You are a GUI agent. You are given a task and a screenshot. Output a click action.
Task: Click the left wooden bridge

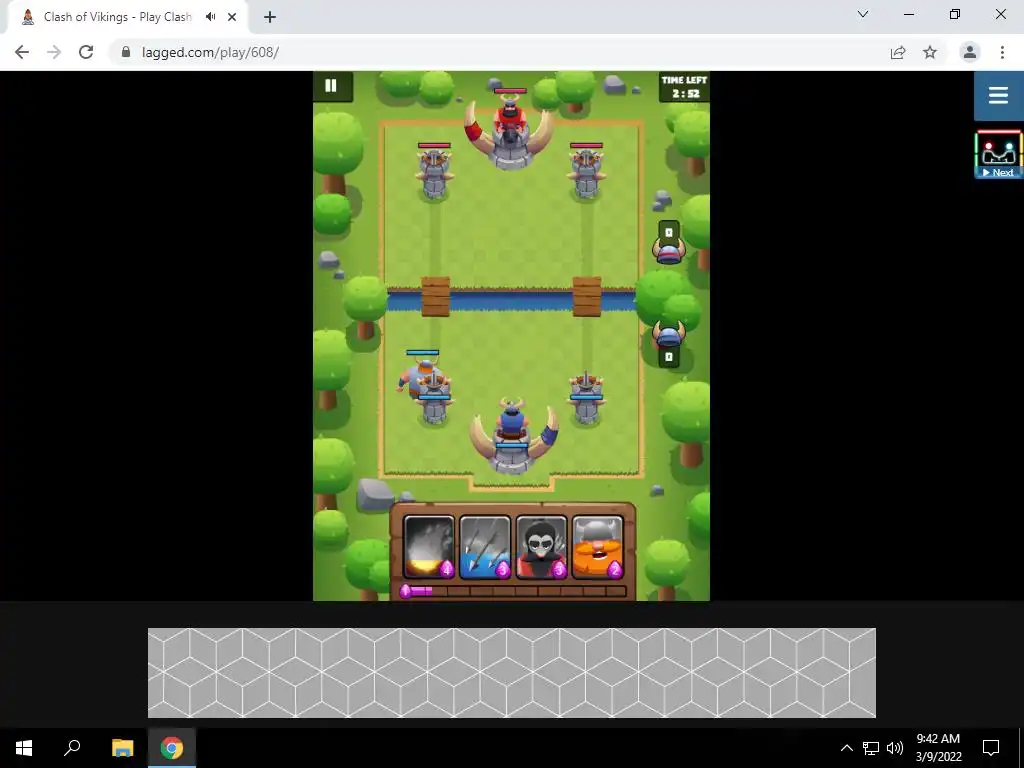click(x=436, y=297)
